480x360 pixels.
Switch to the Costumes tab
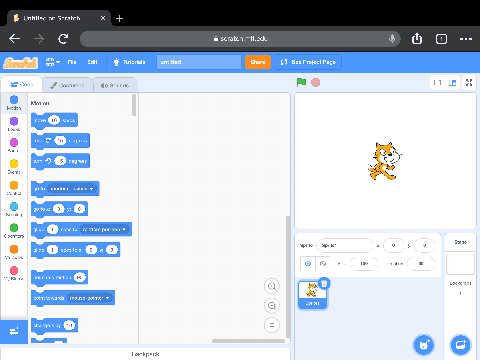pyautogui.click(x=67, y=85)
